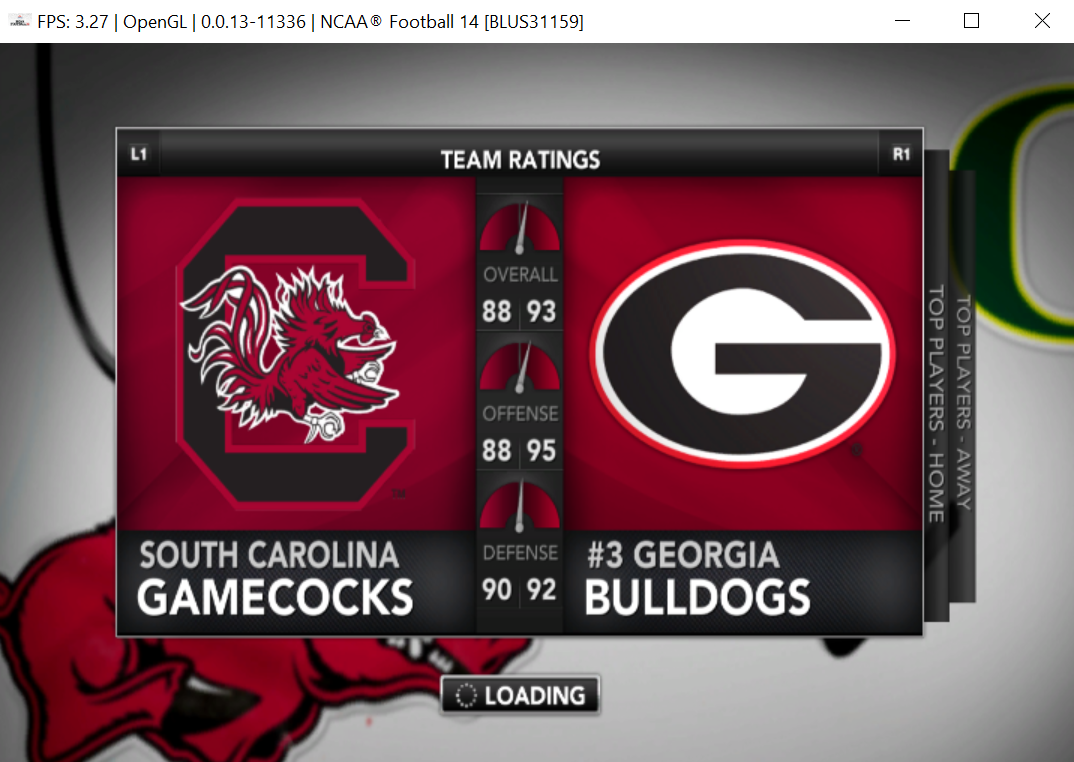Select the South Carolina Gamecocks logo
The image size is (1074, 762).
pos(296,354)
